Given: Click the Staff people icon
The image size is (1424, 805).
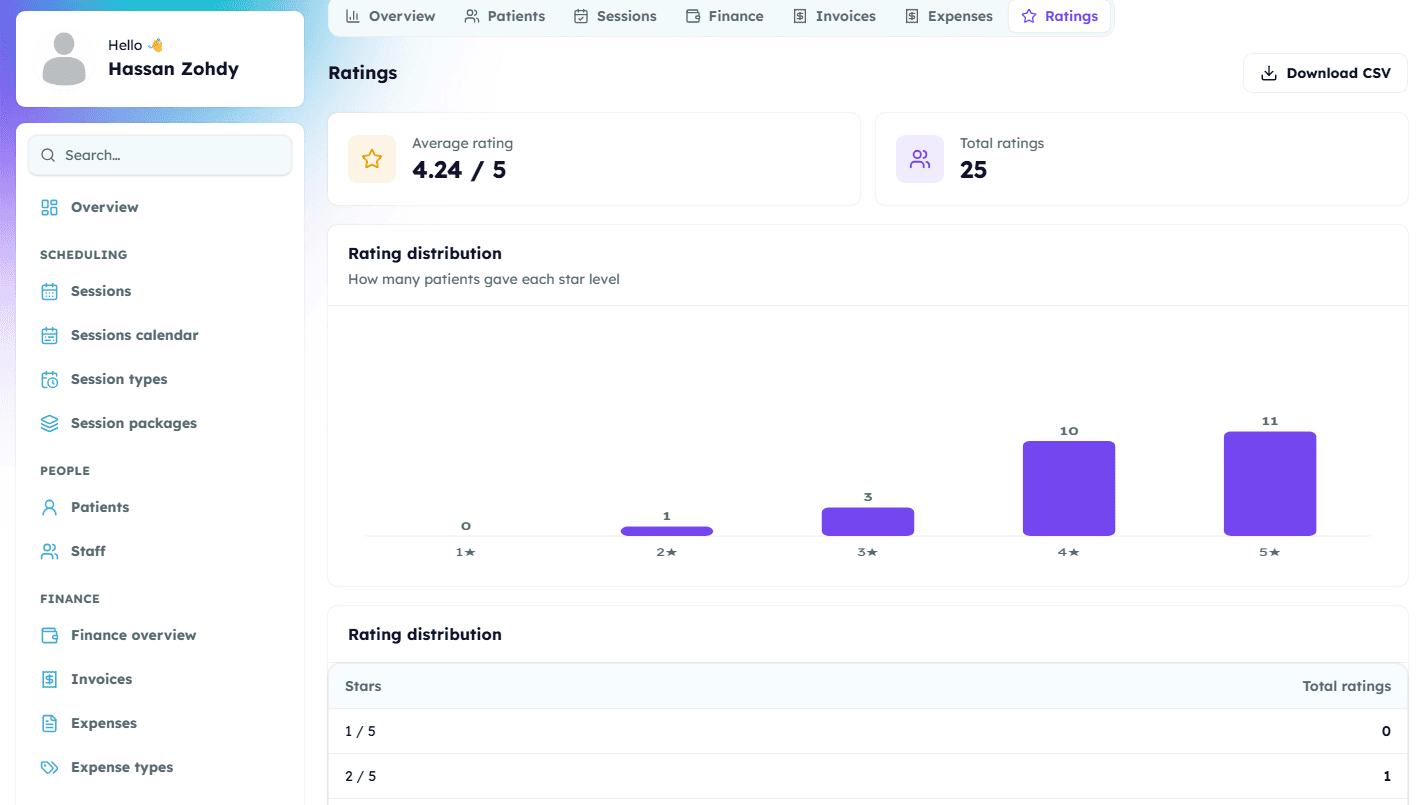Looking at the screenshot, I should click(x=49, y=551).
